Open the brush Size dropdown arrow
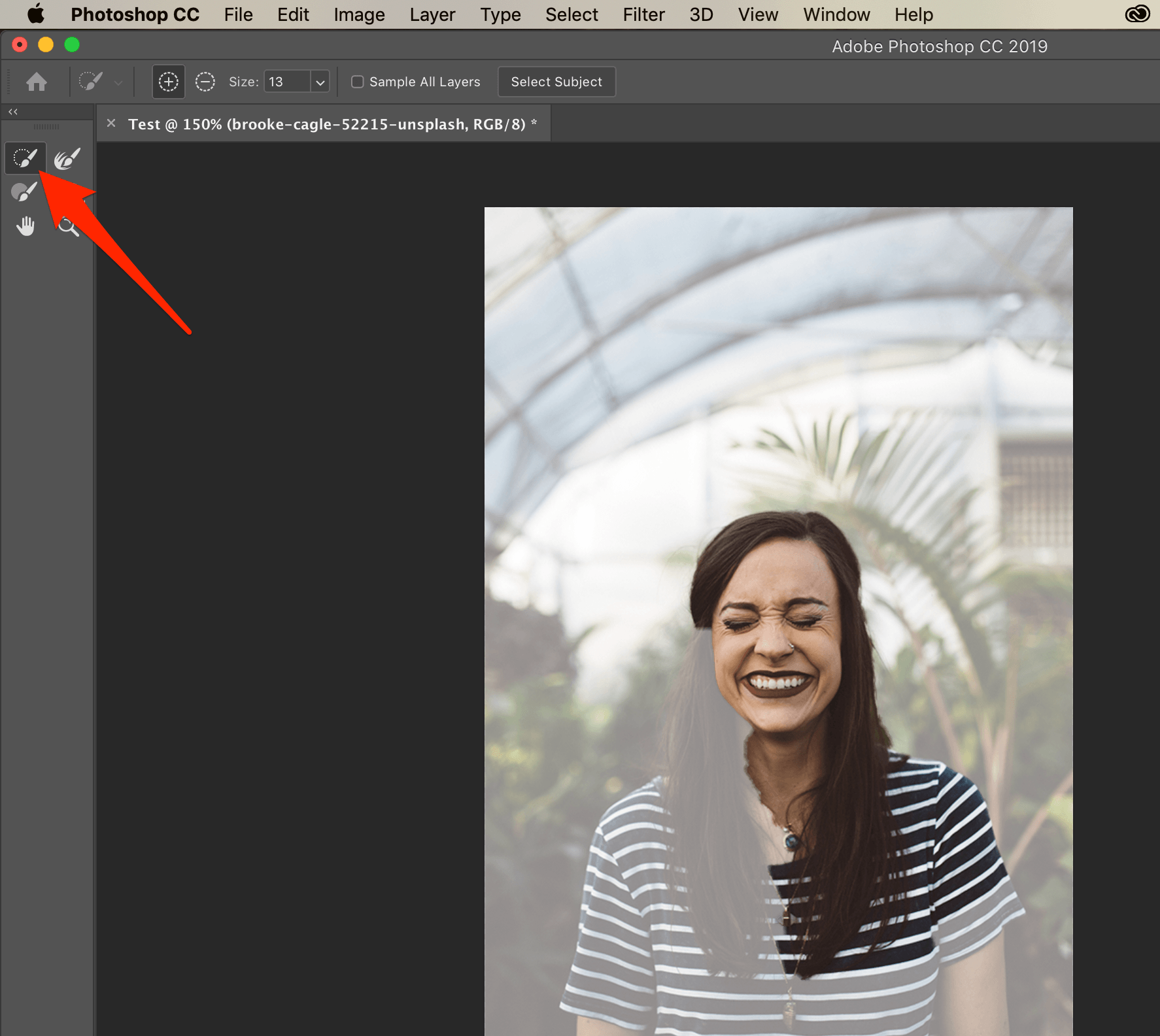Screen dimensions: 1160x1036 tap(320, 82)
